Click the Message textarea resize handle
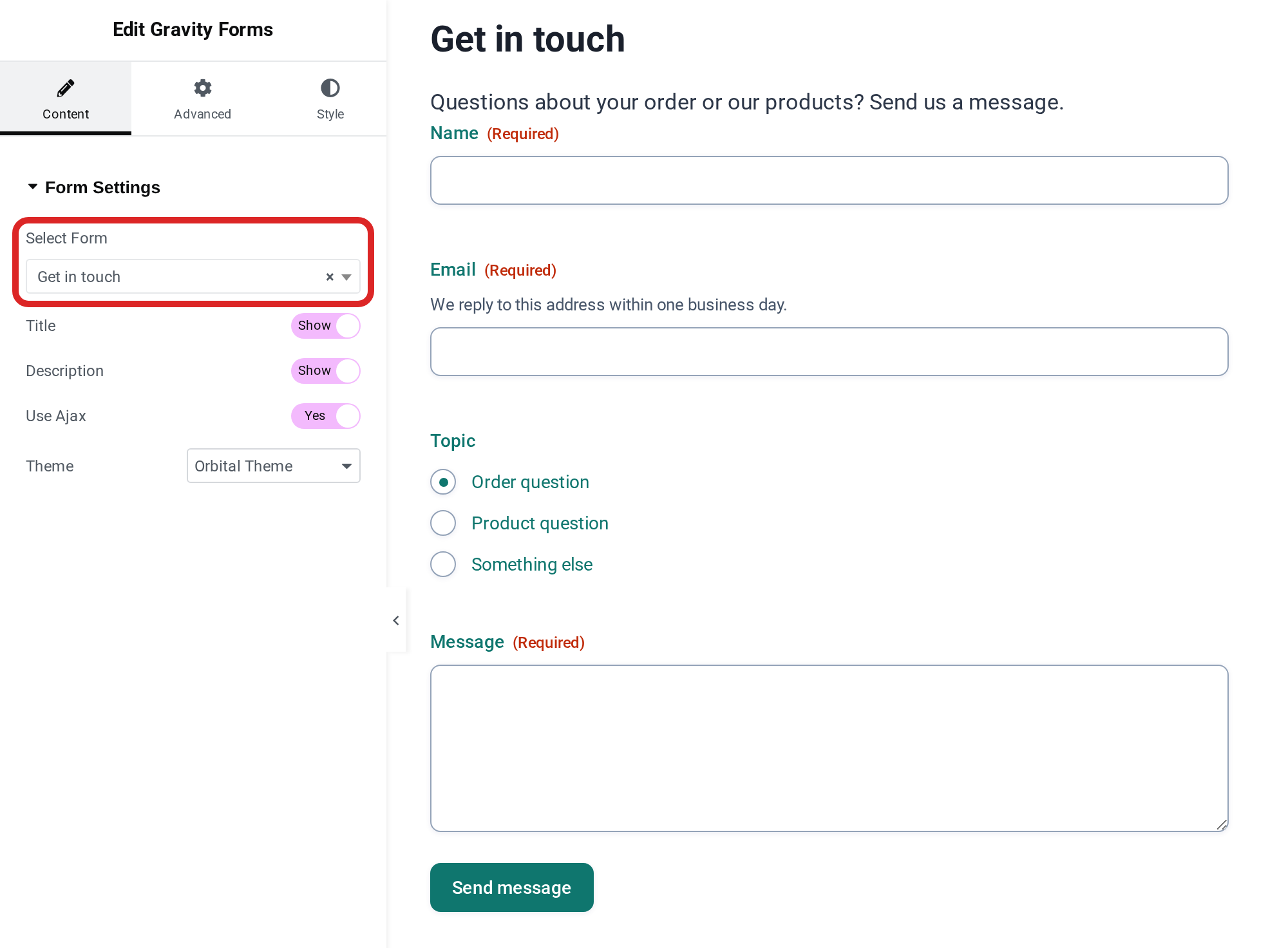Screen dimensions: 1288x948 (x=1222, y=825)
